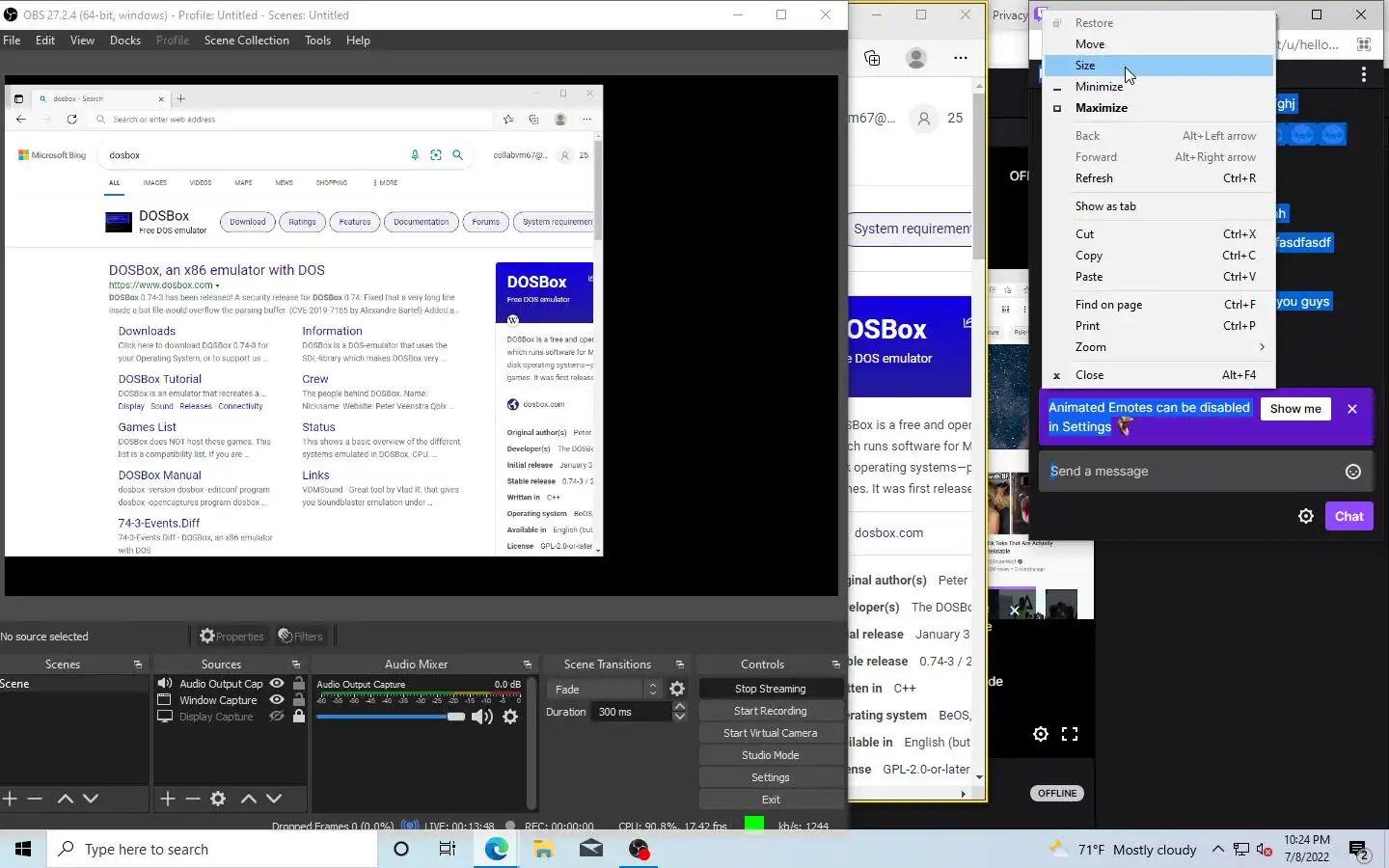Dismiss Animated Emotes notification with X
Screen dimensions: 1389x868
(x=1352, y=409)
